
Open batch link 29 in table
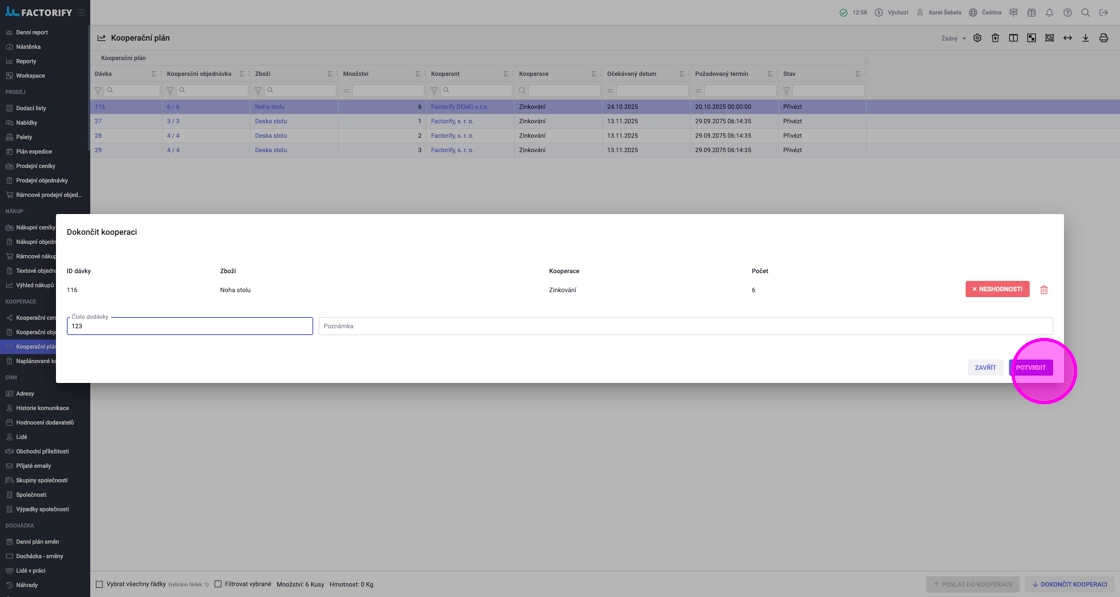click(x=98, y=150)
